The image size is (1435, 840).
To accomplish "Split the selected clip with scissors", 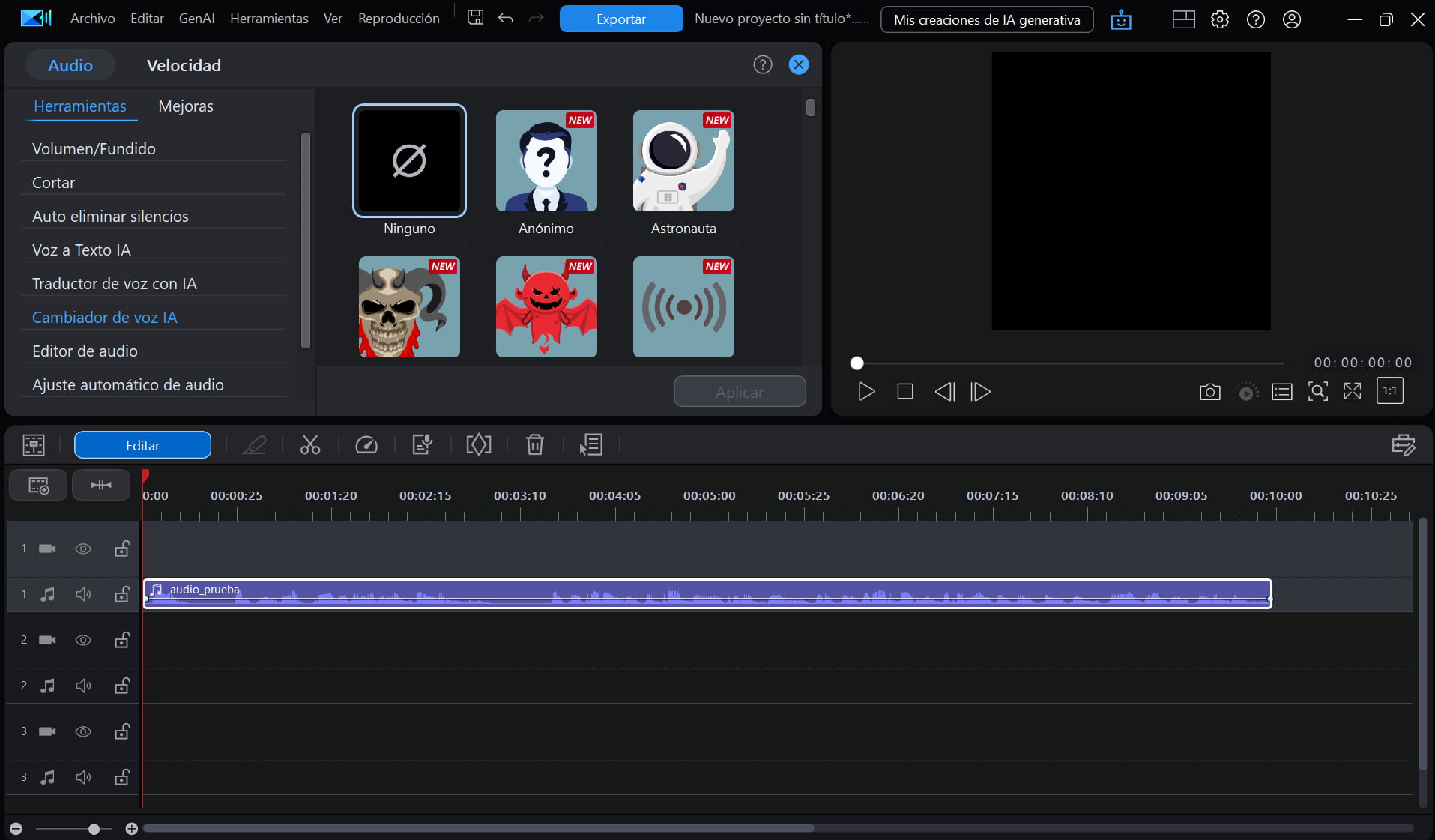I will [310, 445].
